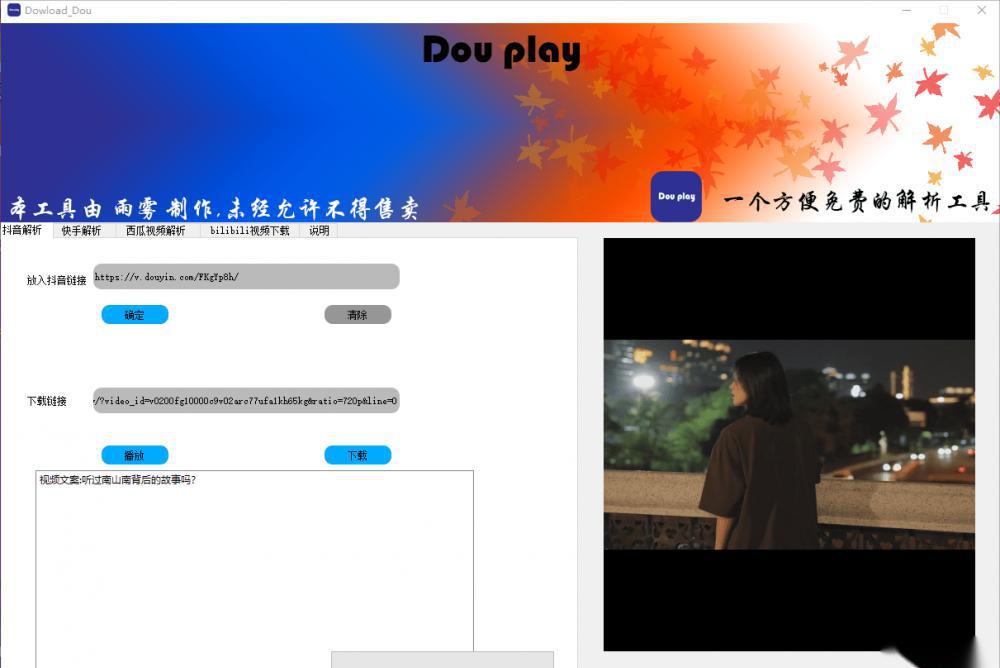Screen dimensions: 1000x668
Task: Click the 播放 button
Action: point(135,455)
